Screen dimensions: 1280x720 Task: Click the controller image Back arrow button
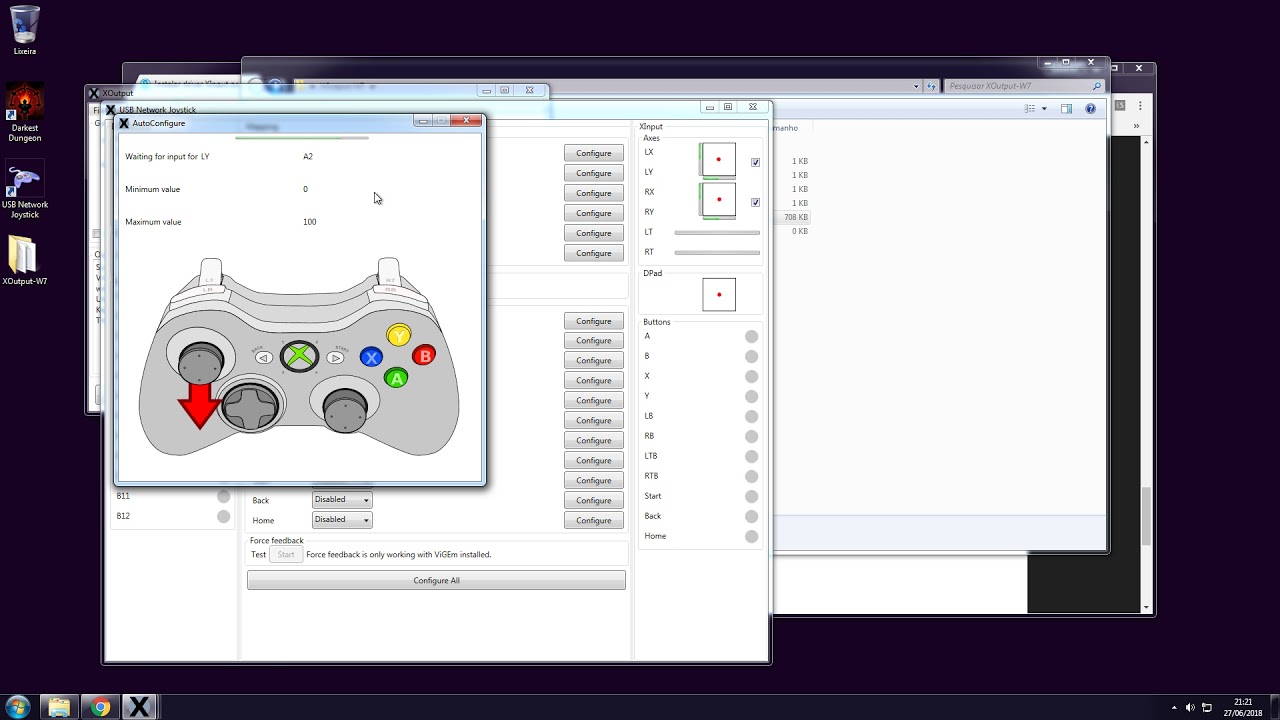[264, 357]
